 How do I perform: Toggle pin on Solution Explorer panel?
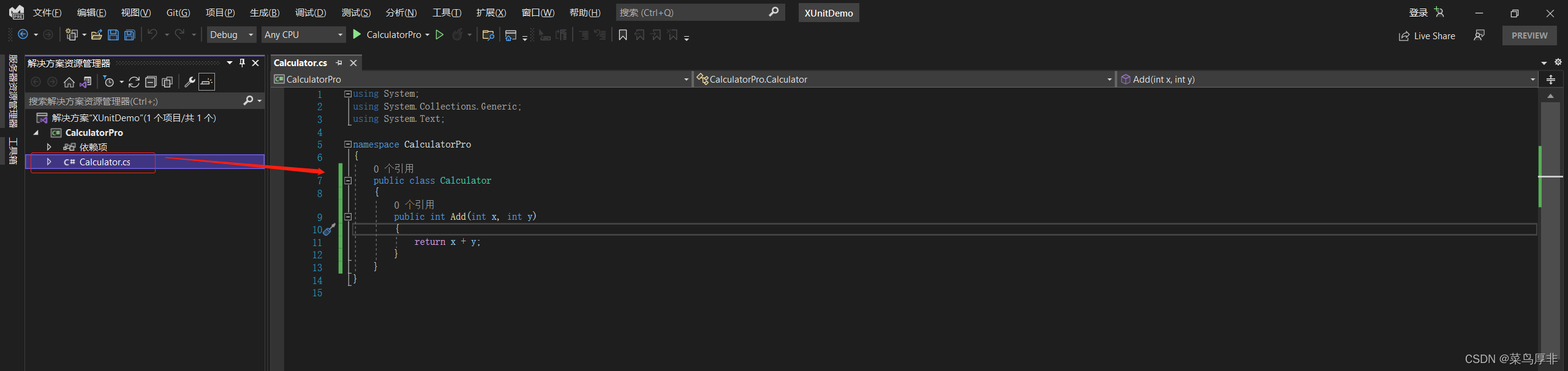pos(242,63)
